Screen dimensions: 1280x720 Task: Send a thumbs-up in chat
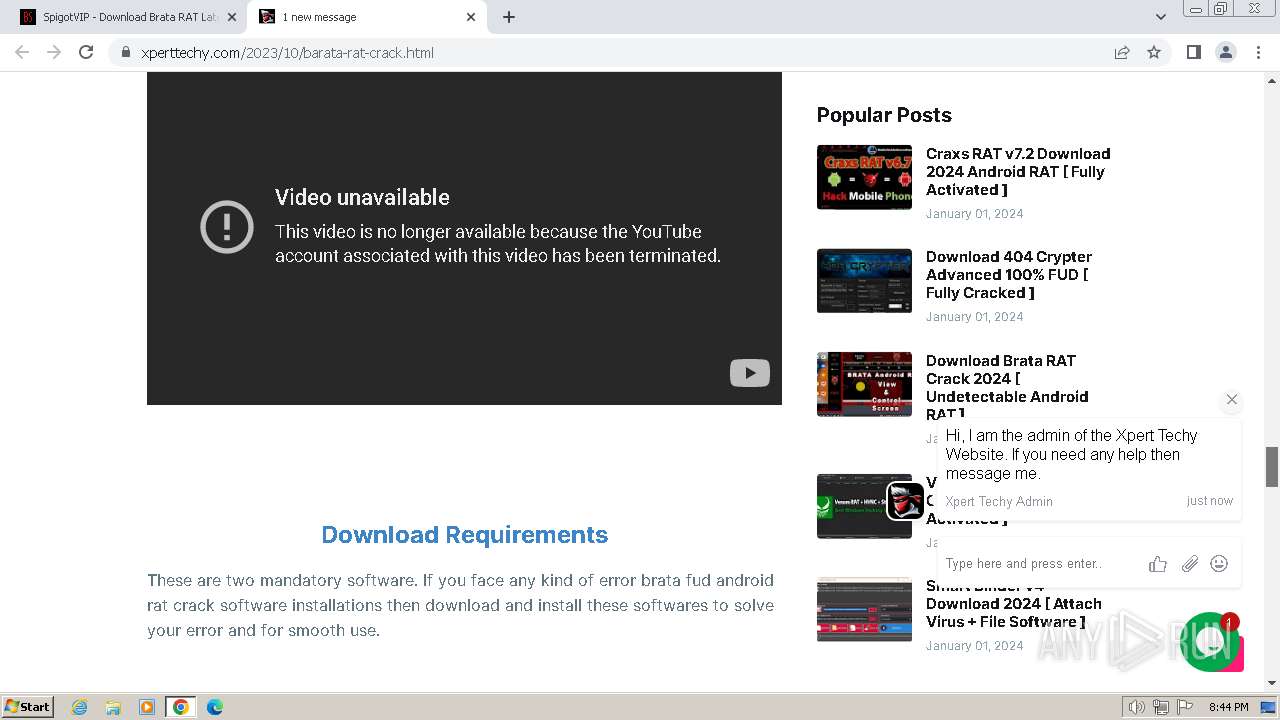tap(1158, 564)
